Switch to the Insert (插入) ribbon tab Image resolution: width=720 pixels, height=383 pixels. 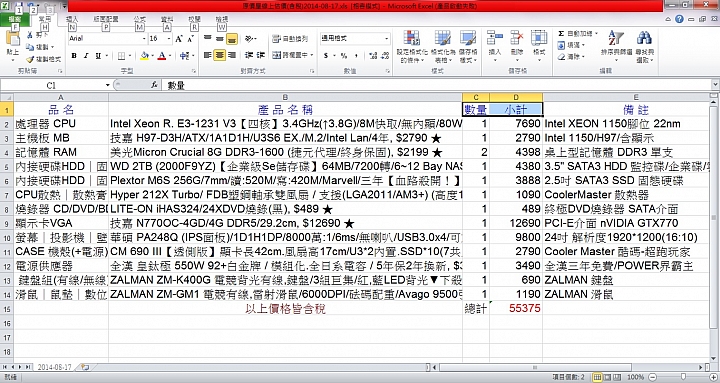click(72, 19)
